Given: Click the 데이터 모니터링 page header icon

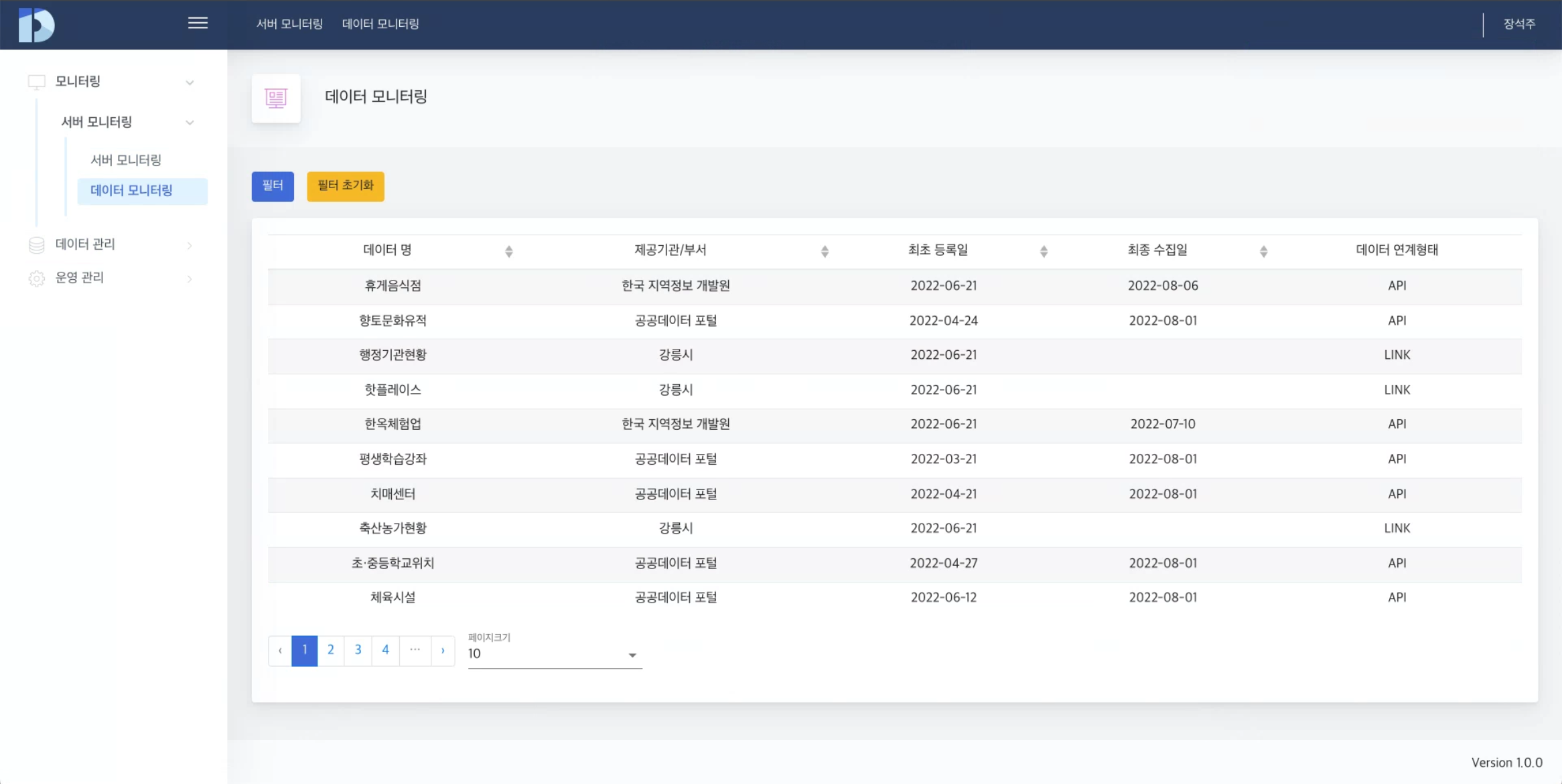Looking at the screenshot, I should pyautogui.click(x=276, y=98).
